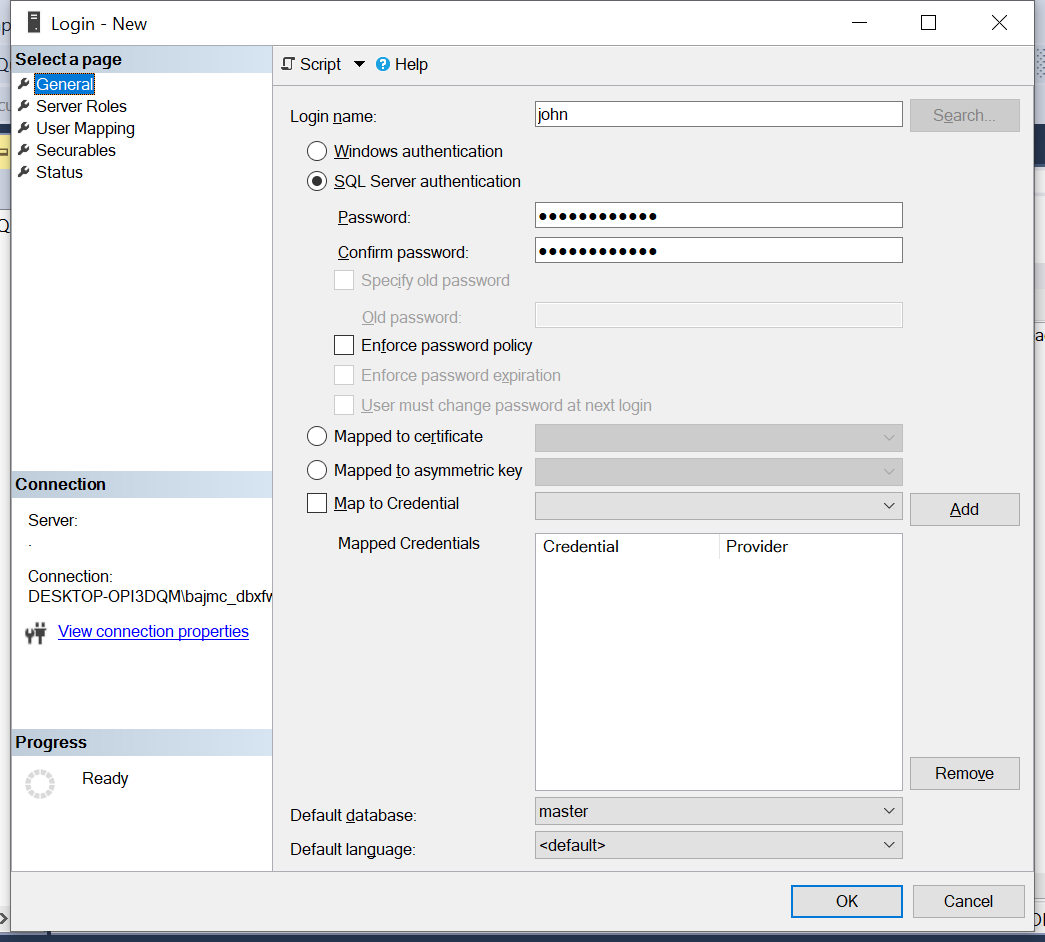
Task: Open the Server Roles page
Action: coord(82,106)
